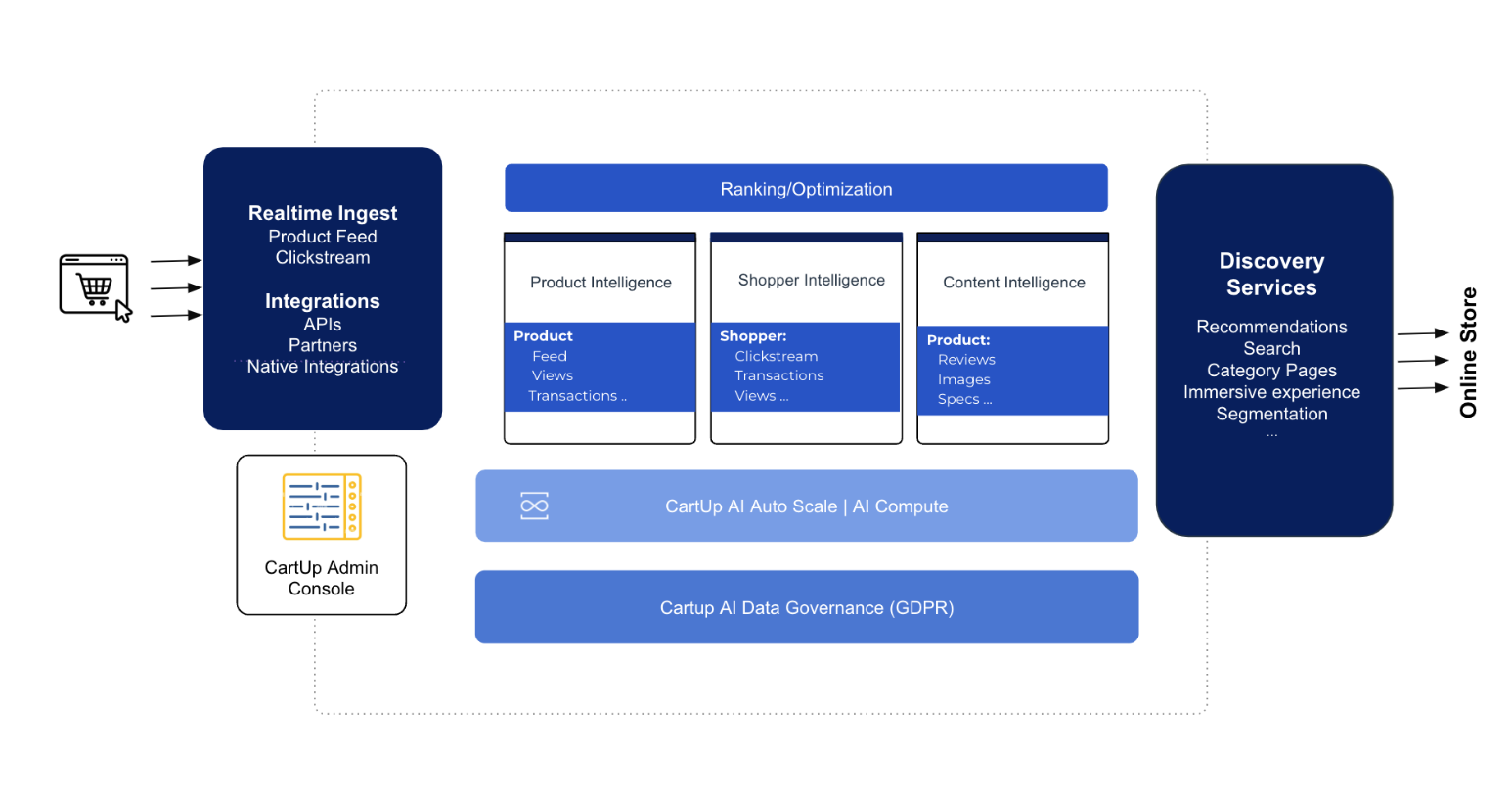Screen dimensions: 1512x792
Task: Select Product Feed under Realtime Ingest
Action: pyautogui.click(x=323, y=237)
